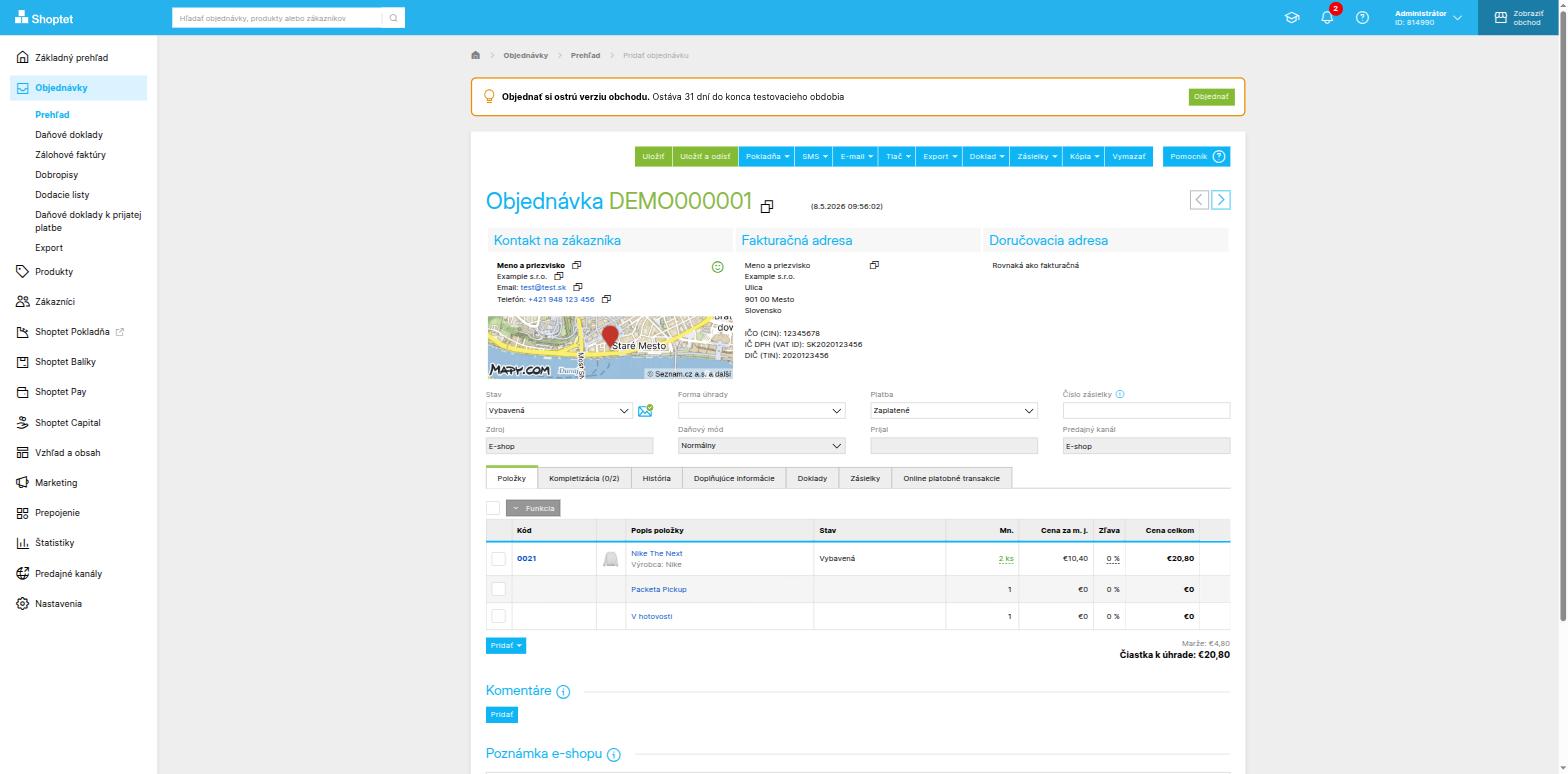
Task: Open the graduation cap academy icon
Action: click(x=1292, y=18)
